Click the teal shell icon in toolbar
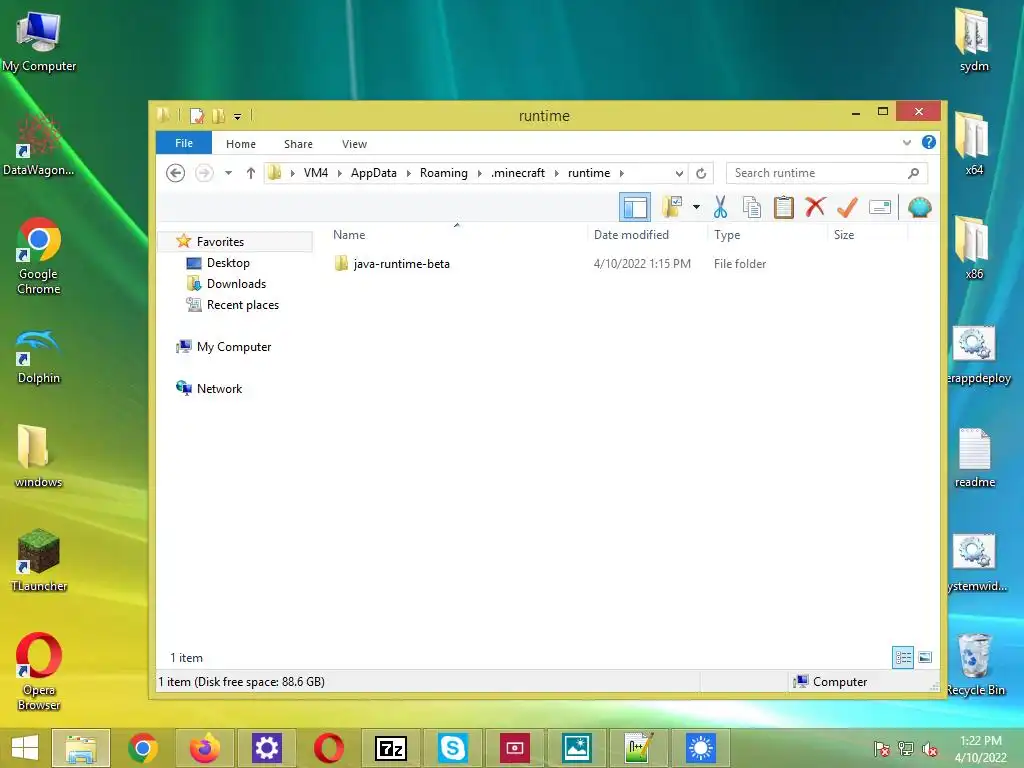1024x768 pixels. click(x=920, y=208)
